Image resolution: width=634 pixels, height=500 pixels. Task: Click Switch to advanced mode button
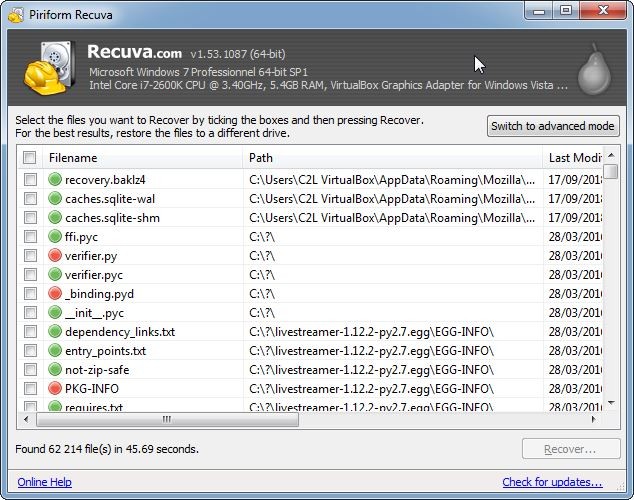pyautogui.click(x=553, y=126)
